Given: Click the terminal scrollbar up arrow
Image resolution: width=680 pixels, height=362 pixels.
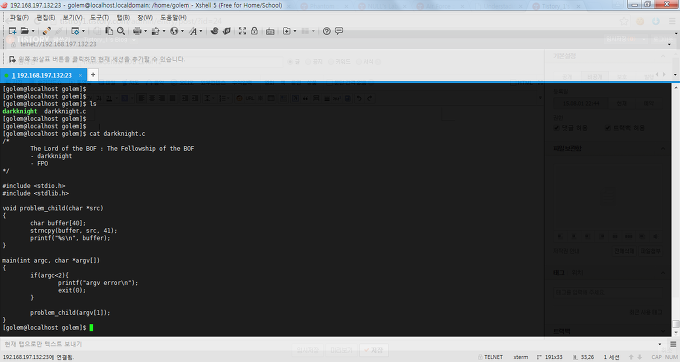Looking at the screenshot, I should click(x=676, y=88).
